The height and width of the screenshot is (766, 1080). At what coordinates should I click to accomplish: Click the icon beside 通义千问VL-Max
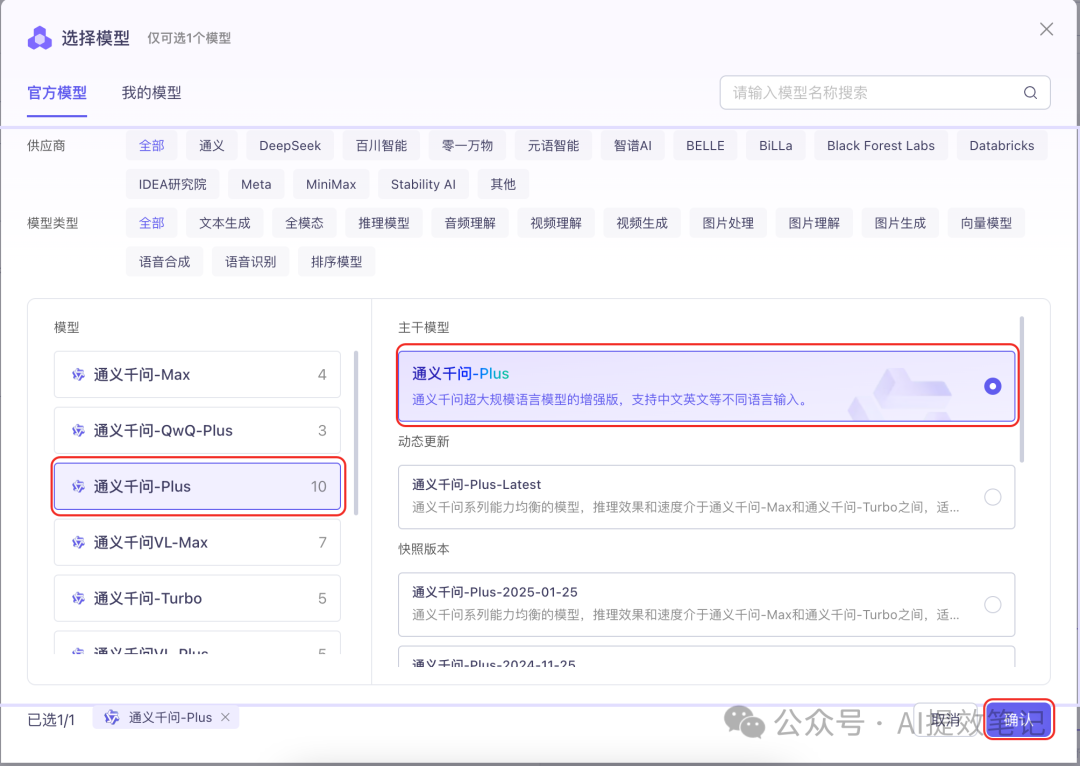click(x=79, y=542)
